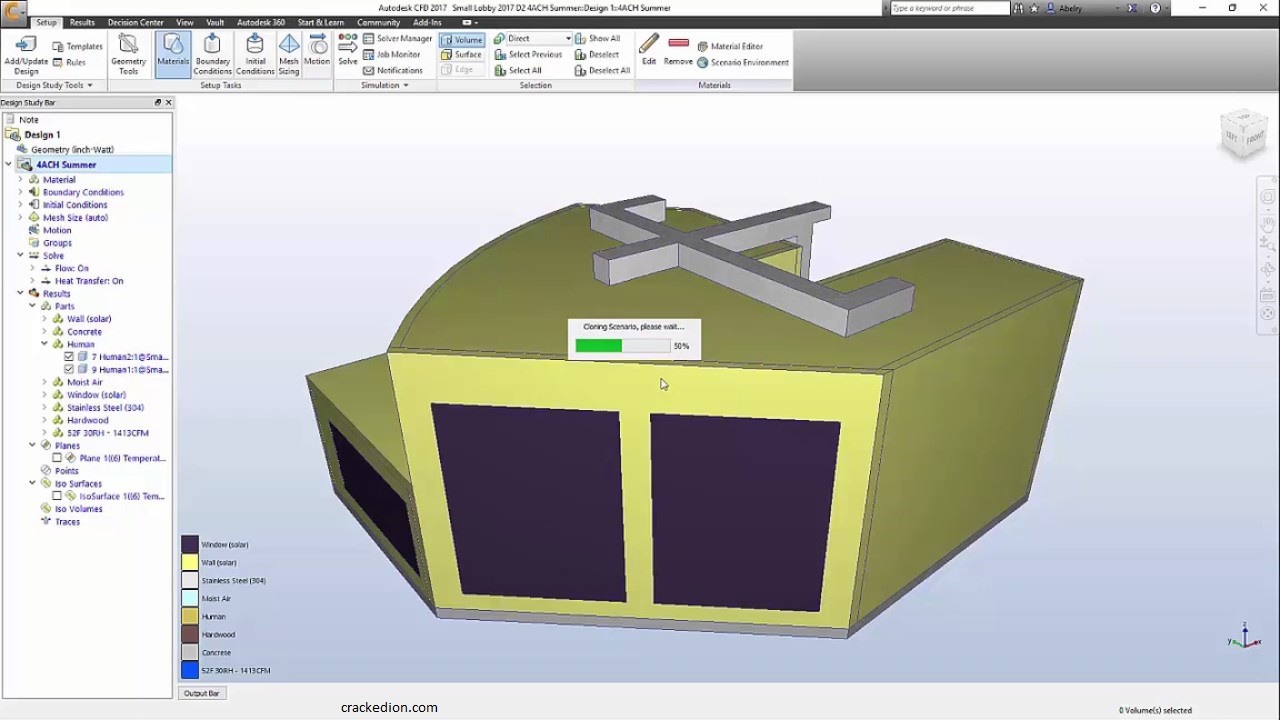1280x720 pixels.
Task: Click the search keyword input field
Action: coord(948,8)
